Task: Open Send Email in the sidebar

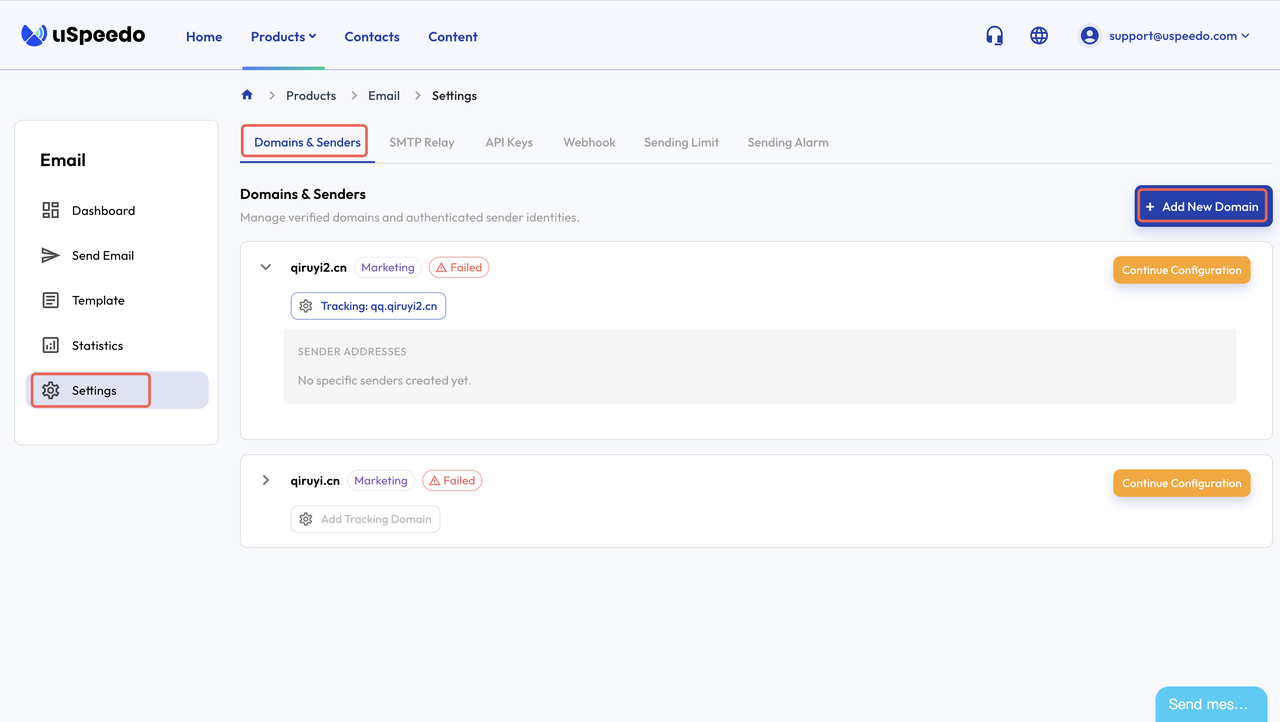Action: pyautogui.click(x=102, y=256)
